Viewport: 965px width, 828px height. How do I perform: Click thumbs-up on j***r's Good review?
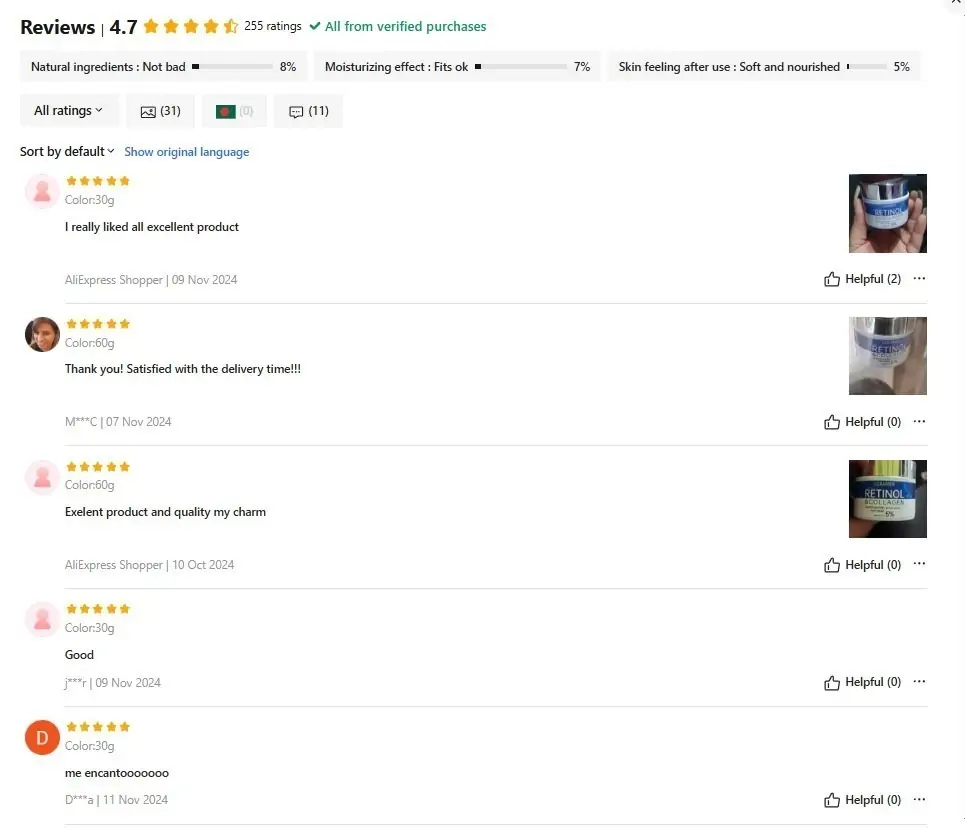(832, 683)
